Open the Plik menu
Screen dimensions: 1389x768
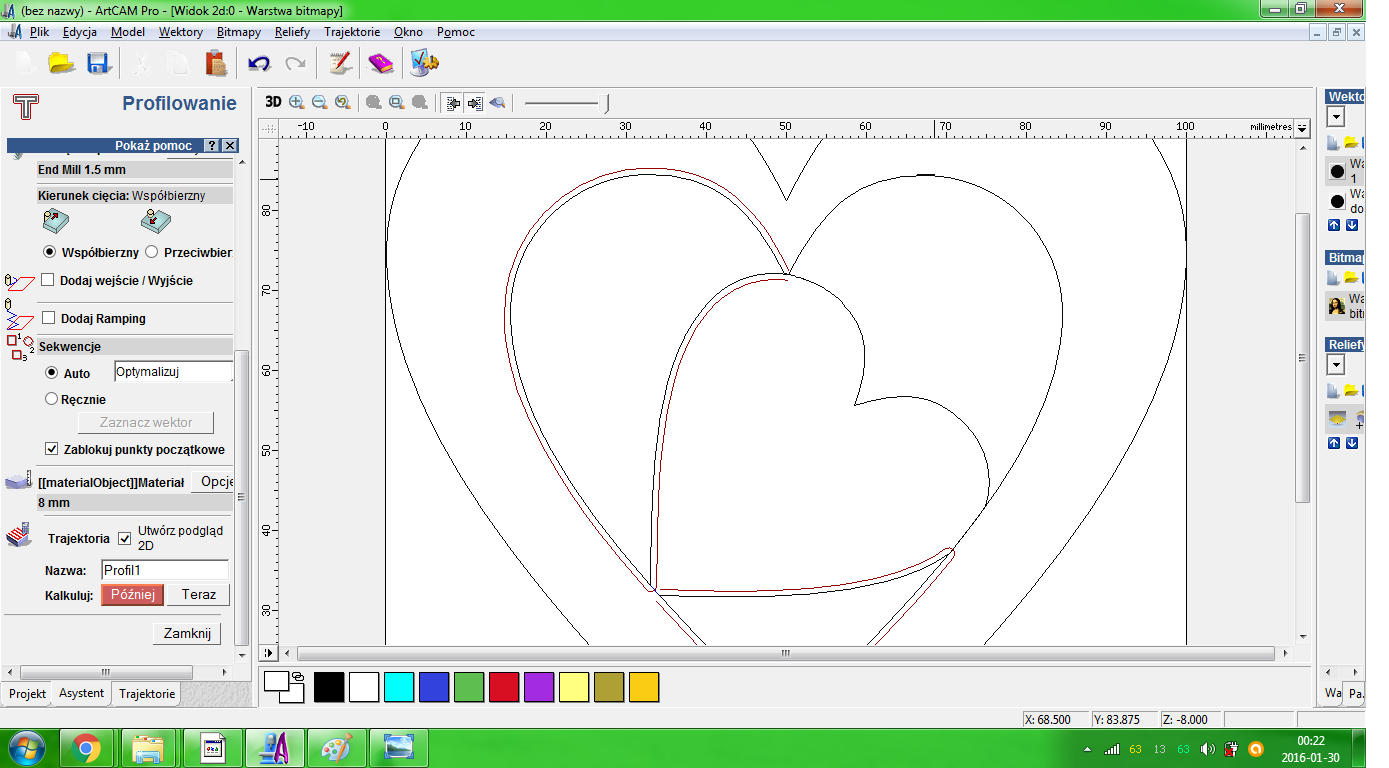click(x=39, y=32)
